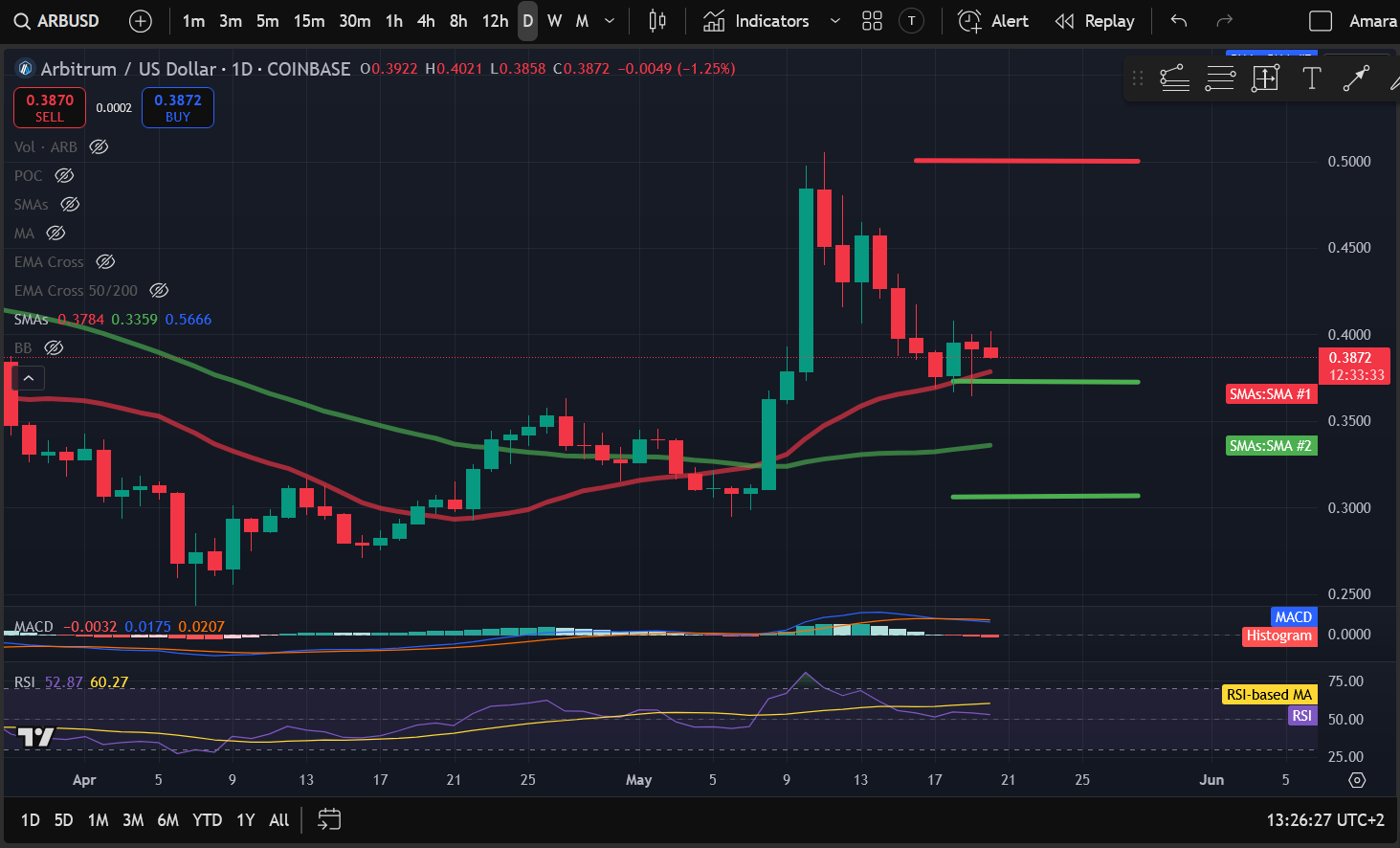Image resolution: width=1400 pixels, height=848 pixels.
Task: Click the Arbitrum coin logo icon
Action: [25, 69]
